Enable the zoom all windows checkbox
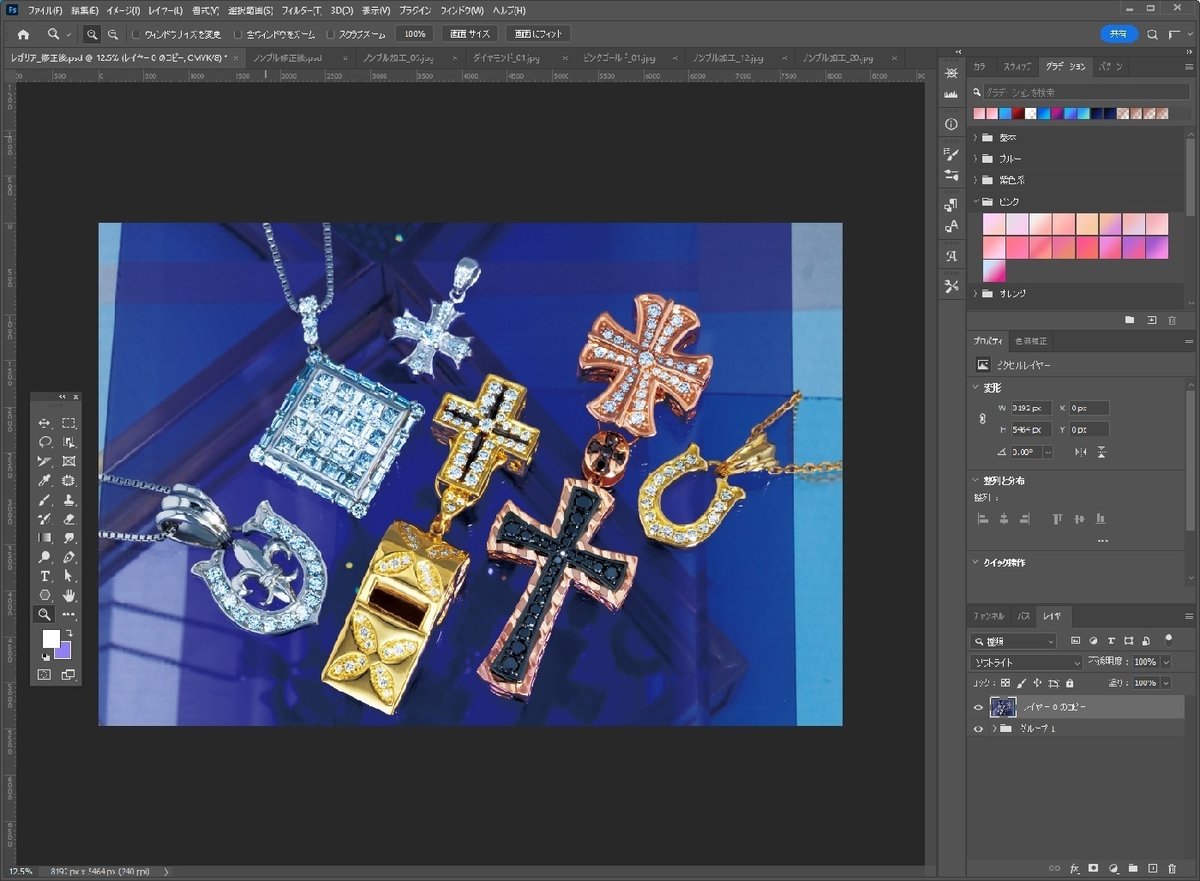The height and width of the screenshot is (881, 1200). (x=237, y=34)
